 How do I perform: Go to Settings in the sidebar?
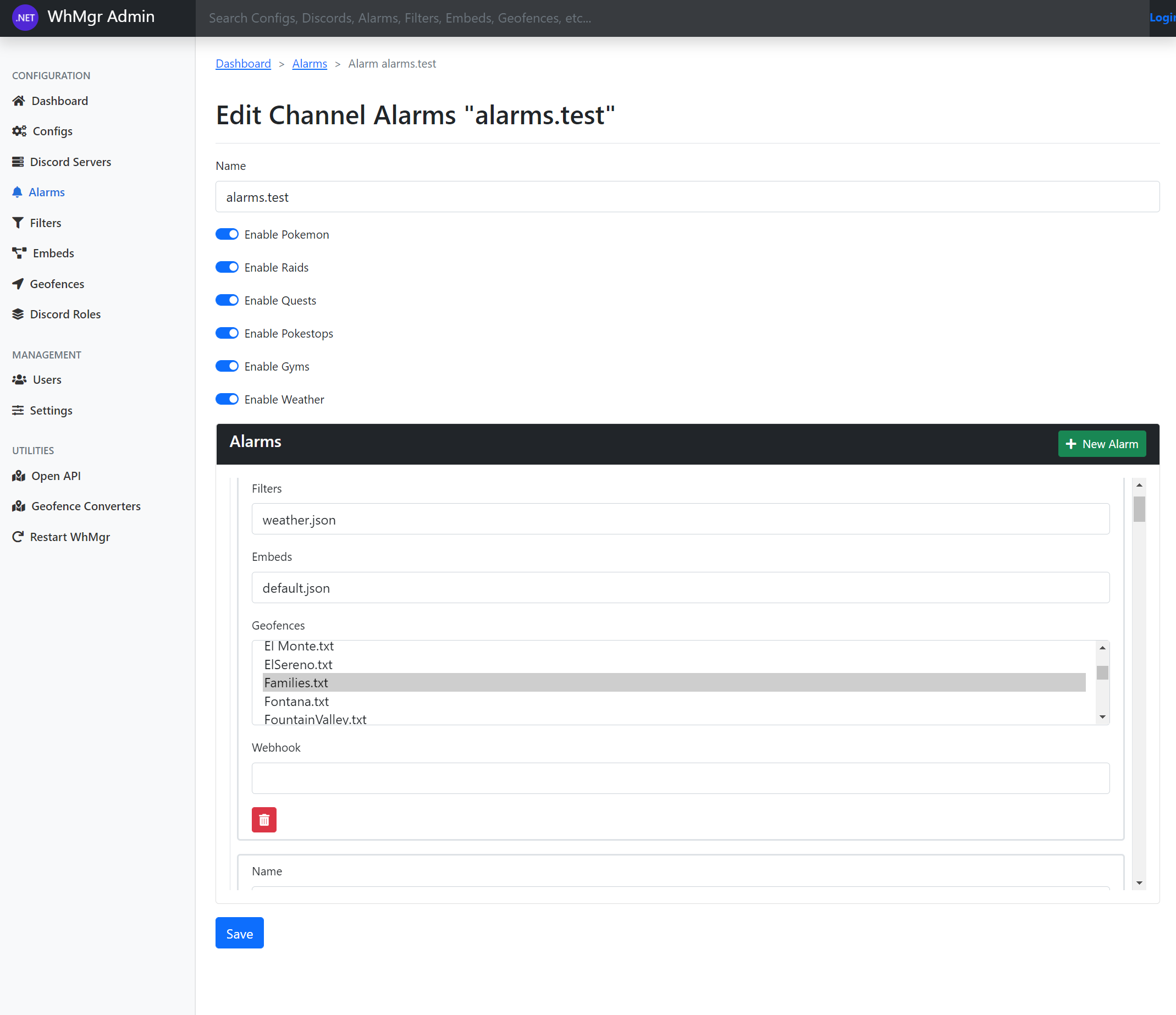click(51, 410)
